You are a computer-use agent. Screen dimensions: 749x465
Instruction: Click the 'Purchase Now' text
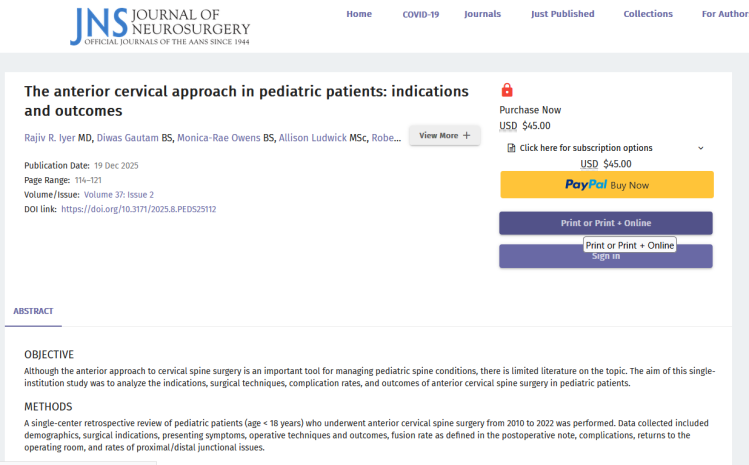point(530,110)
